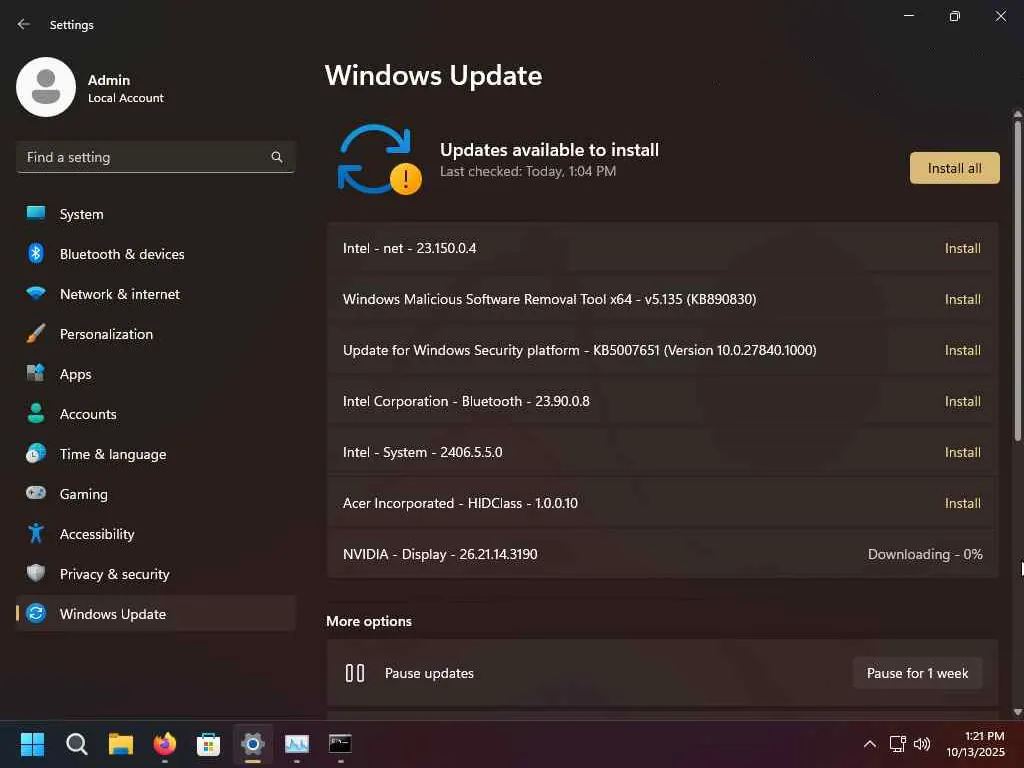This screenshot has width=1024, height=768.
Task: Open Privacy & security settings
Action: (x=155, y=573)
